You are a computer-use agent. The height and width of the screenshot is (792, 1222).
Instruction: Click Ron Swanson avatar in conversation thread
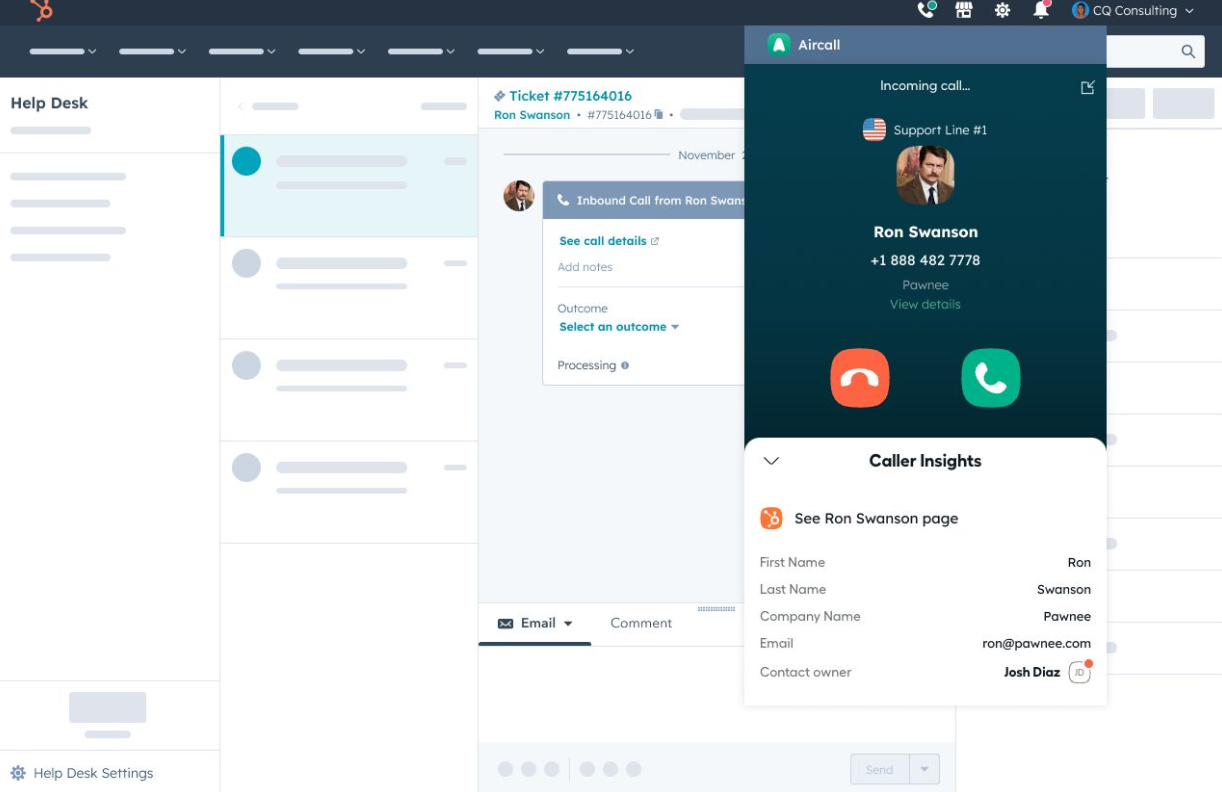518,196
